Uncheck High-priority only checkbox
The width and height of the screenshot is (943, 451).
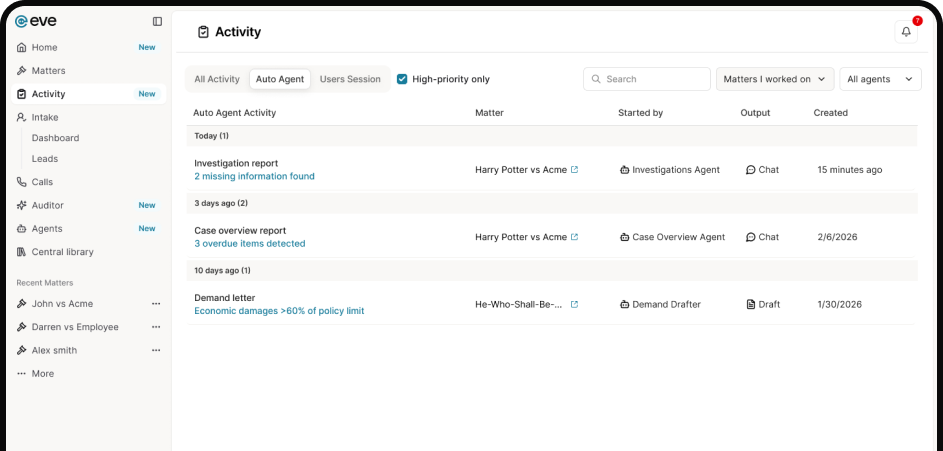click(x=402, y=79)
